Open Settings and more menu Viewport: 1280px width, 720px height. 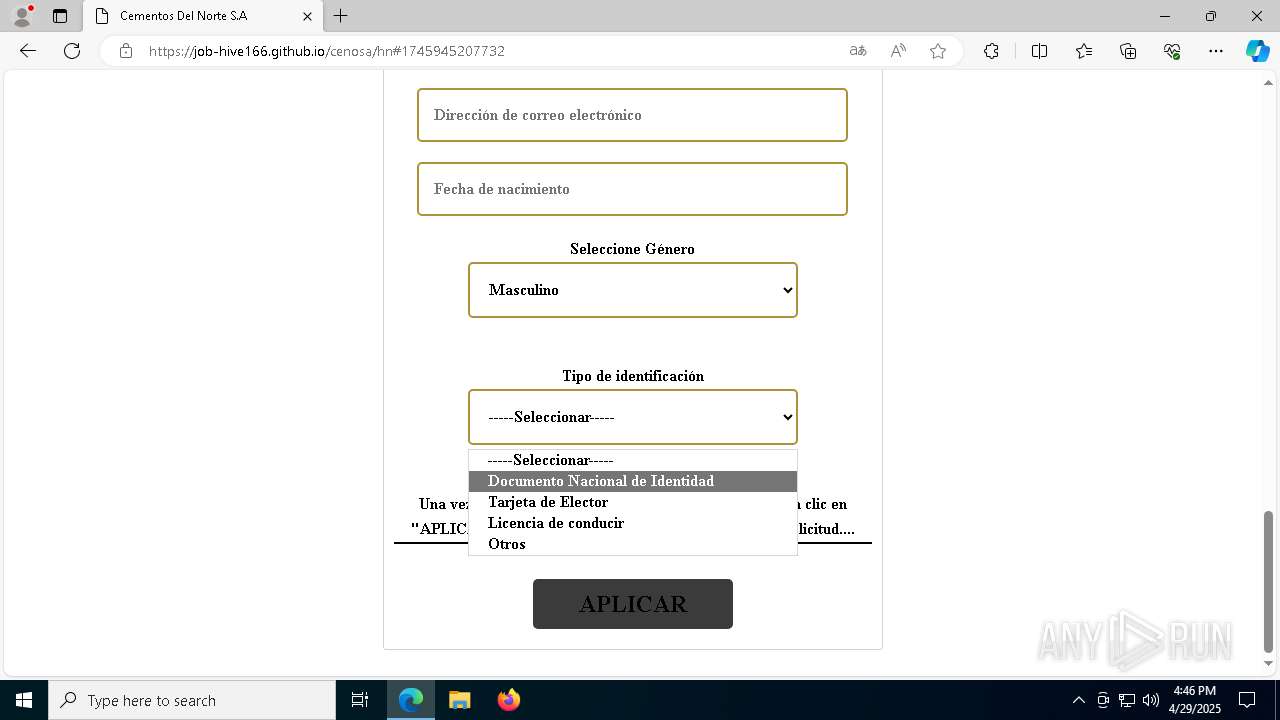[1216, 51]
